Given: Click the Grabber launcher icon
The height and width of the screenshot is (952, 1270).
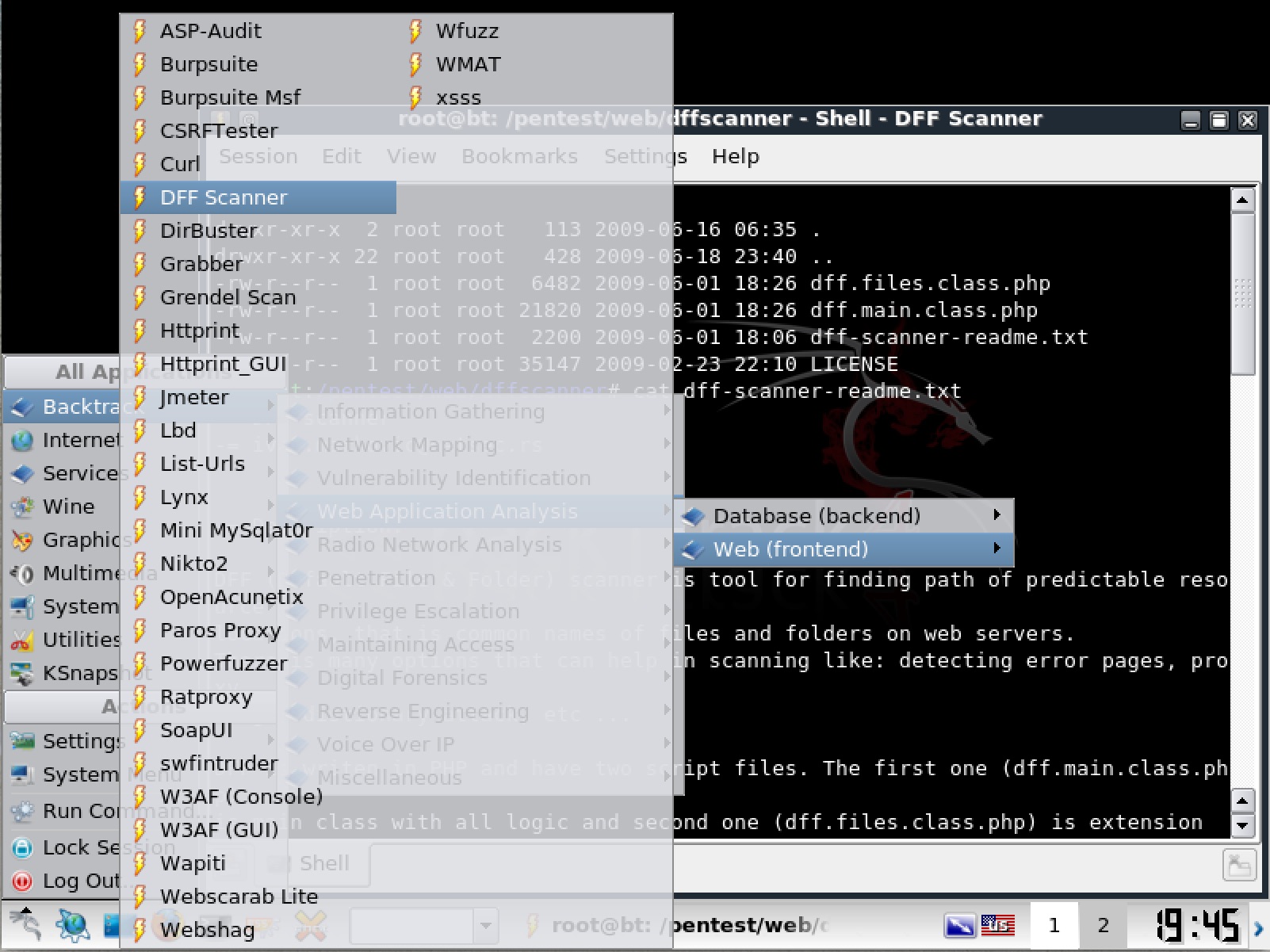Looking at the screenshot, I should pos(140,264).
